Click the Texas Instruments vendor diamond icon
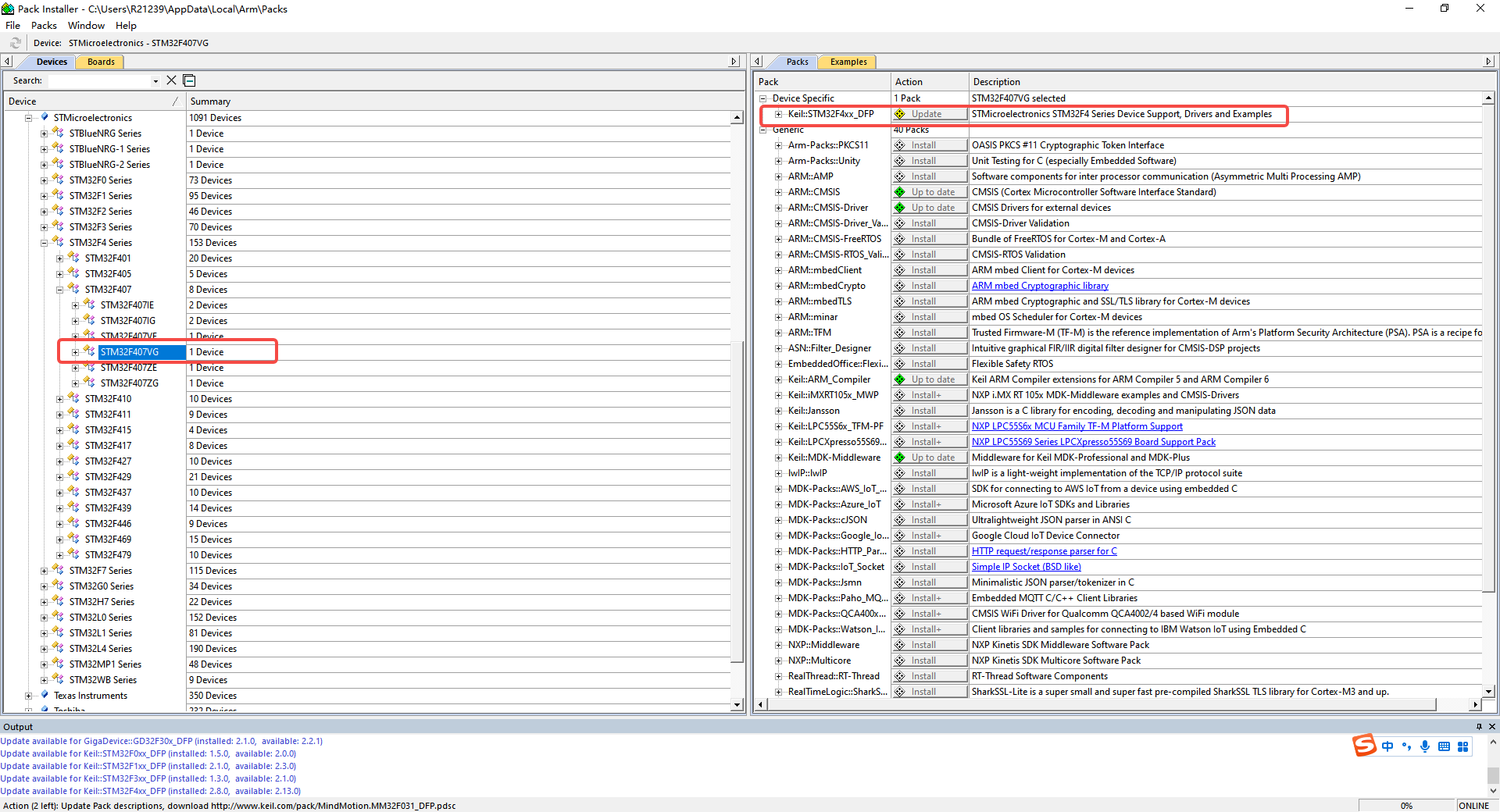Viewport: 1500px width, 812px height. [45, 695]
